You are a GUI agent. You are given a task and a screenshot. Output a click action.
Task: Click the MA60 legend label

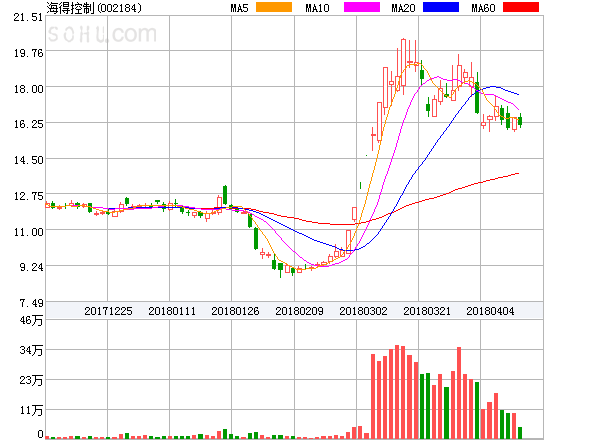483,8
